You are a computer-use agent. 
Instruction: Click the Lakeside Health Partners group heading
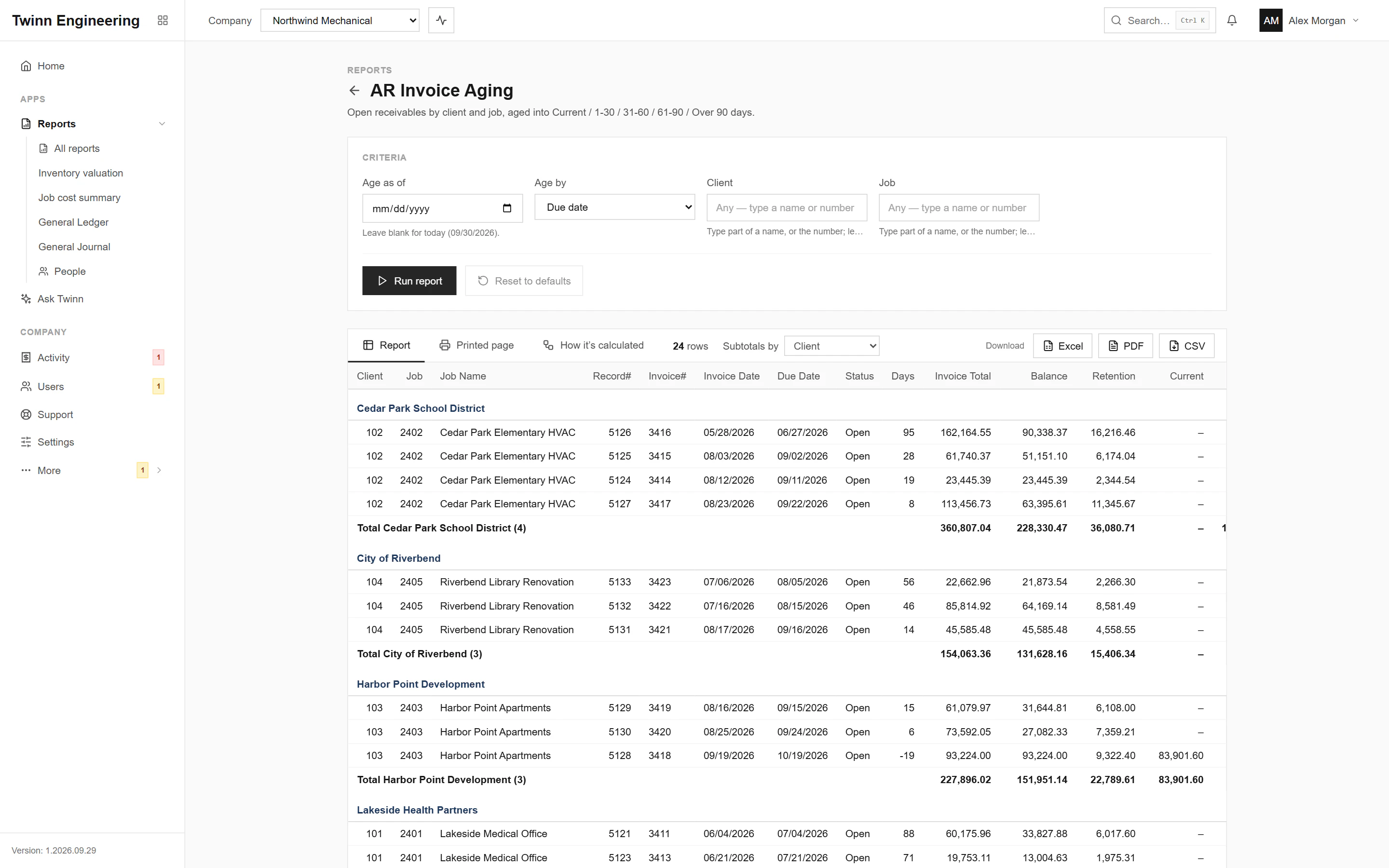[x=417, y=810]
